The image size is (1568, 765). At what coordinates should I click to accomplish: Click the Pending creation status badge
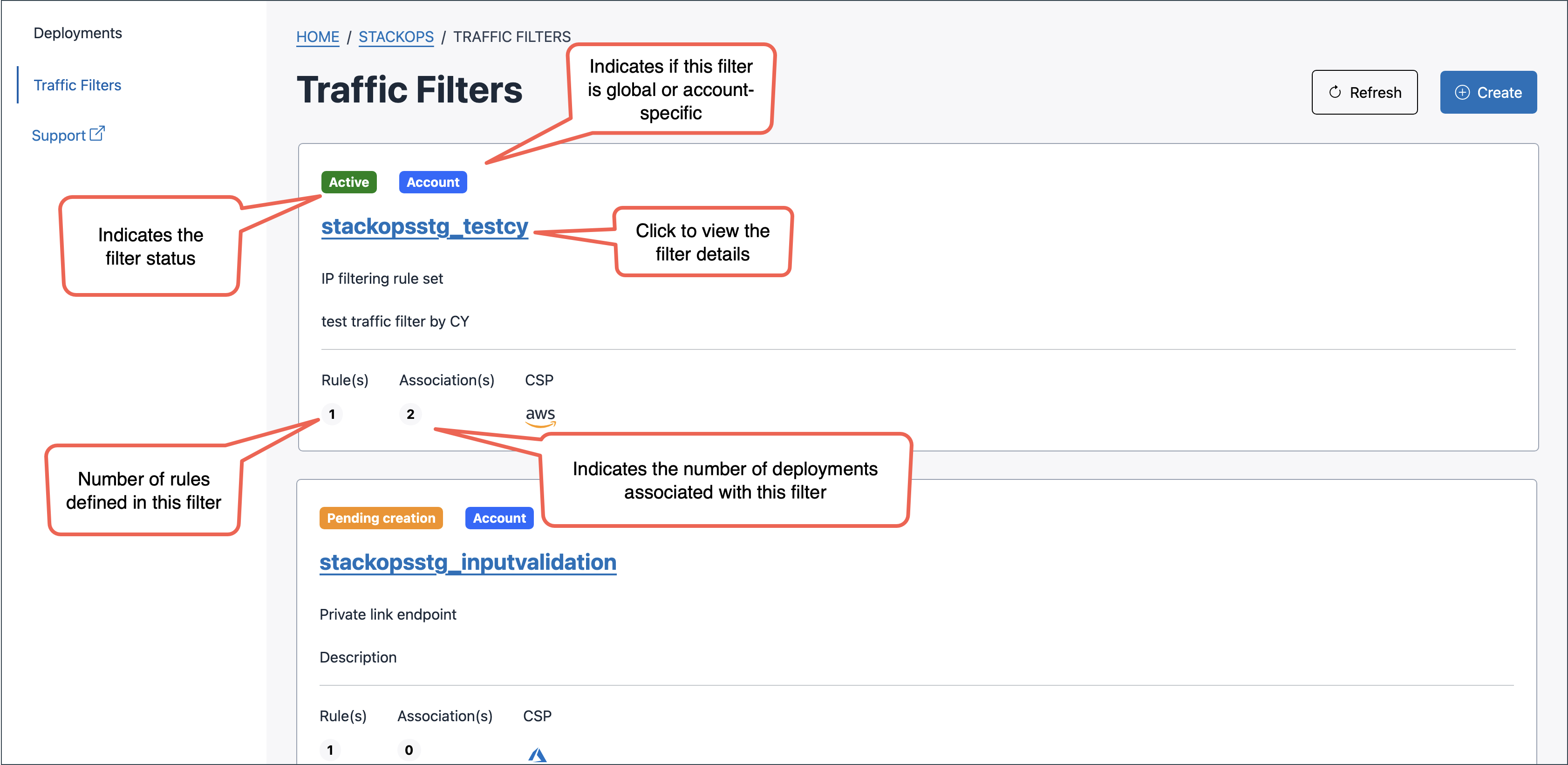coord(381,518)
